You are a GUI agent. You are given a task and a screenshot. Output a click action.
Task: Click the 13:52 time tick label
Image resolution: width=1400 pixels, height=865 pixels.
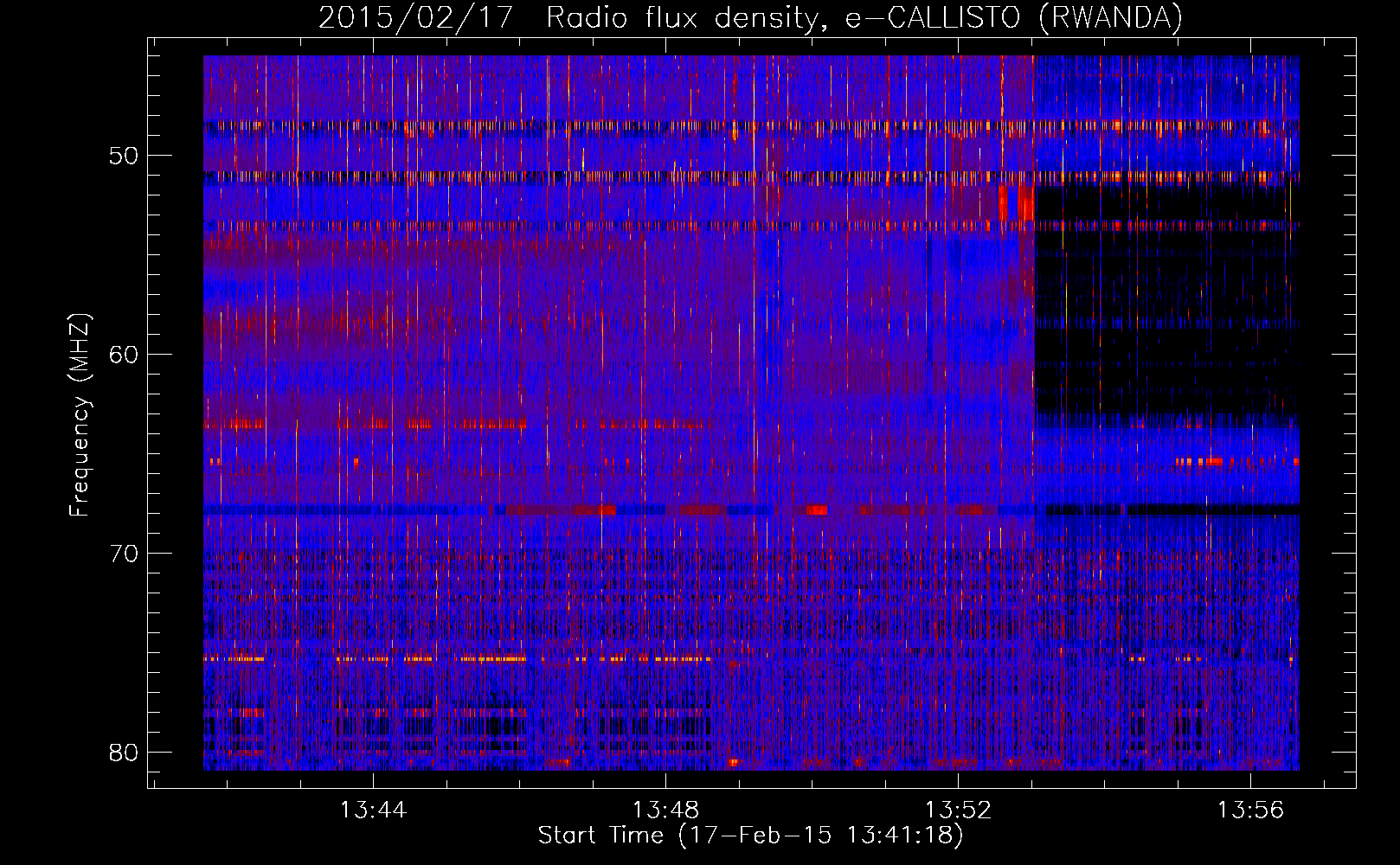pyautogui.click(x=958, y=811)
